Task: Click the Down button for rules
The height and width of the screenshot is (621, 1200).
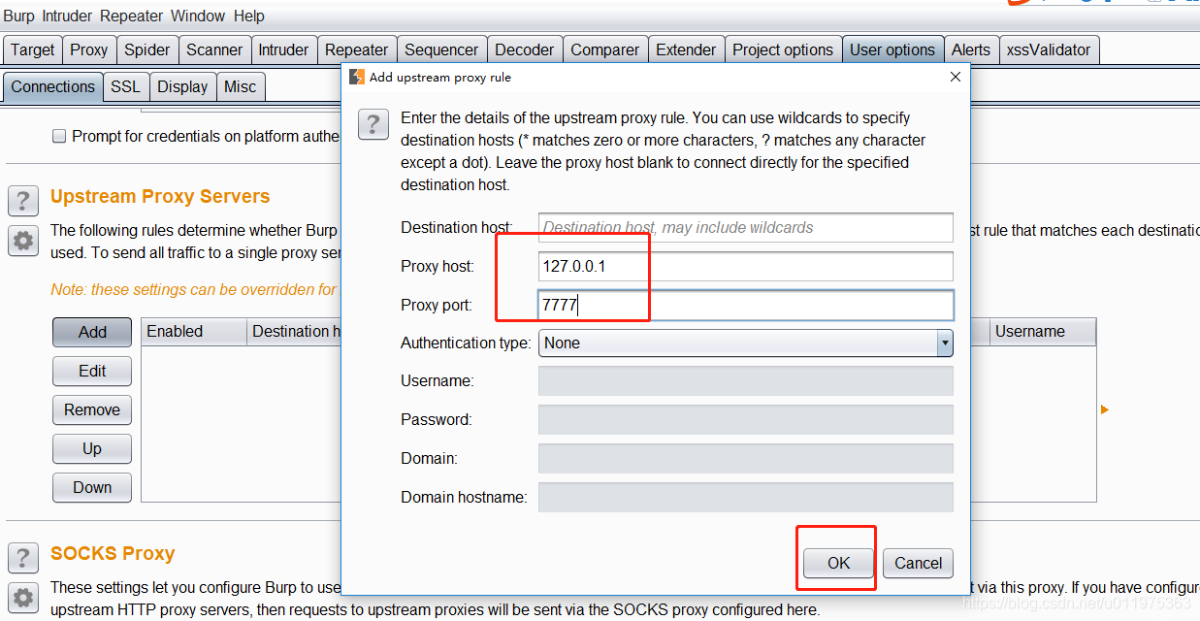Action: tap(92, 488)
